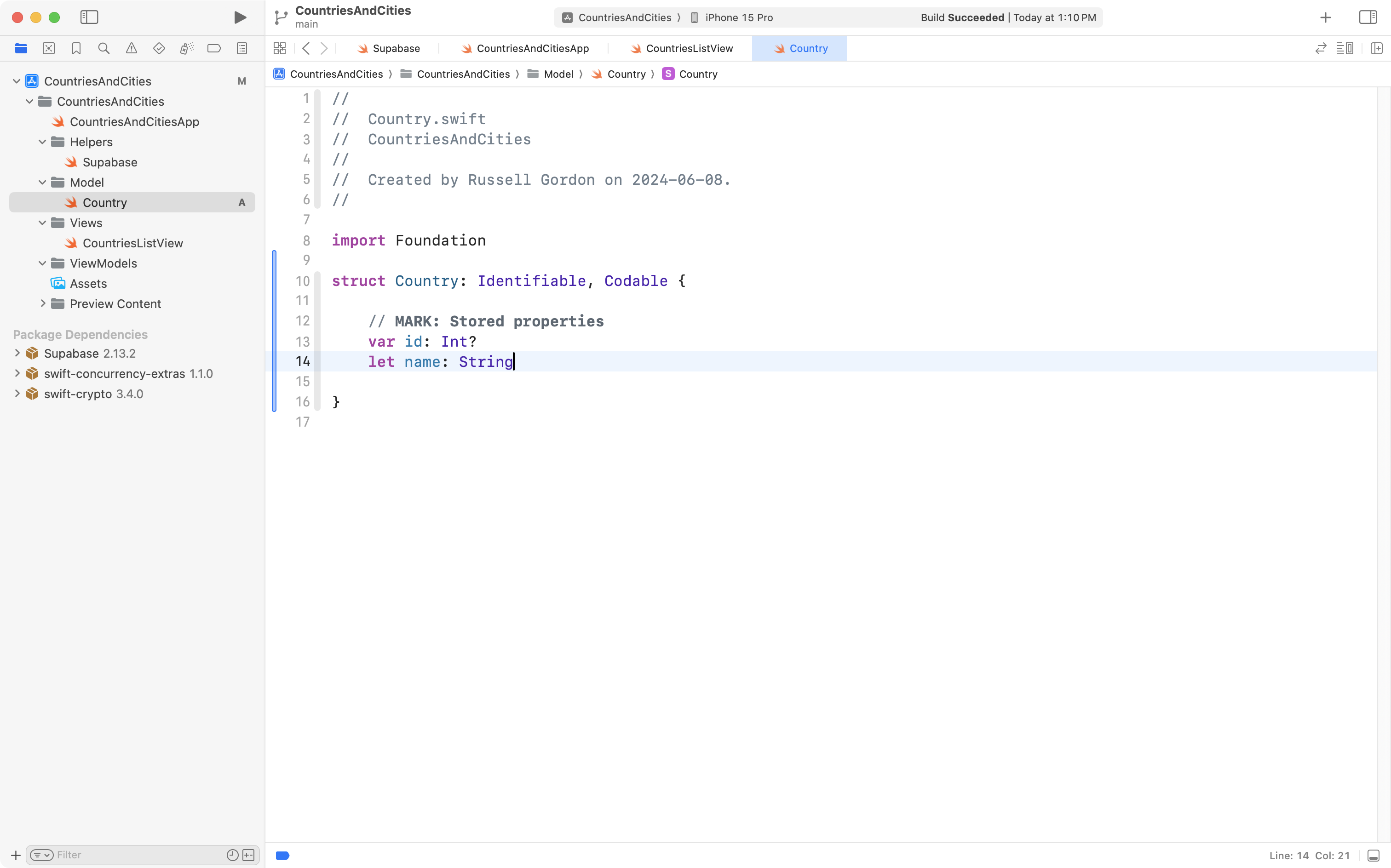Expand the Supabase 2.13.2 package dependency
The width and height of the screenshot is (1391, 868).
[16, 353]
